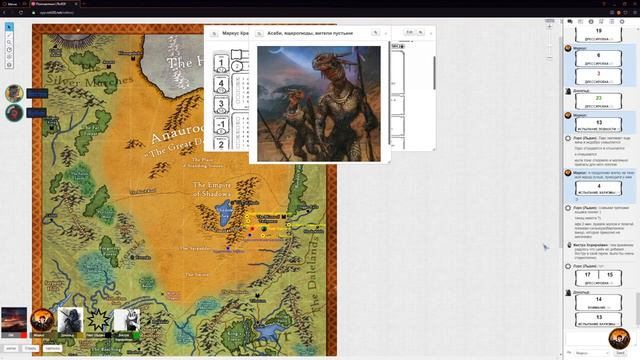
Task: Open the Journal tab in sidebar
Action: pos(591,22)
